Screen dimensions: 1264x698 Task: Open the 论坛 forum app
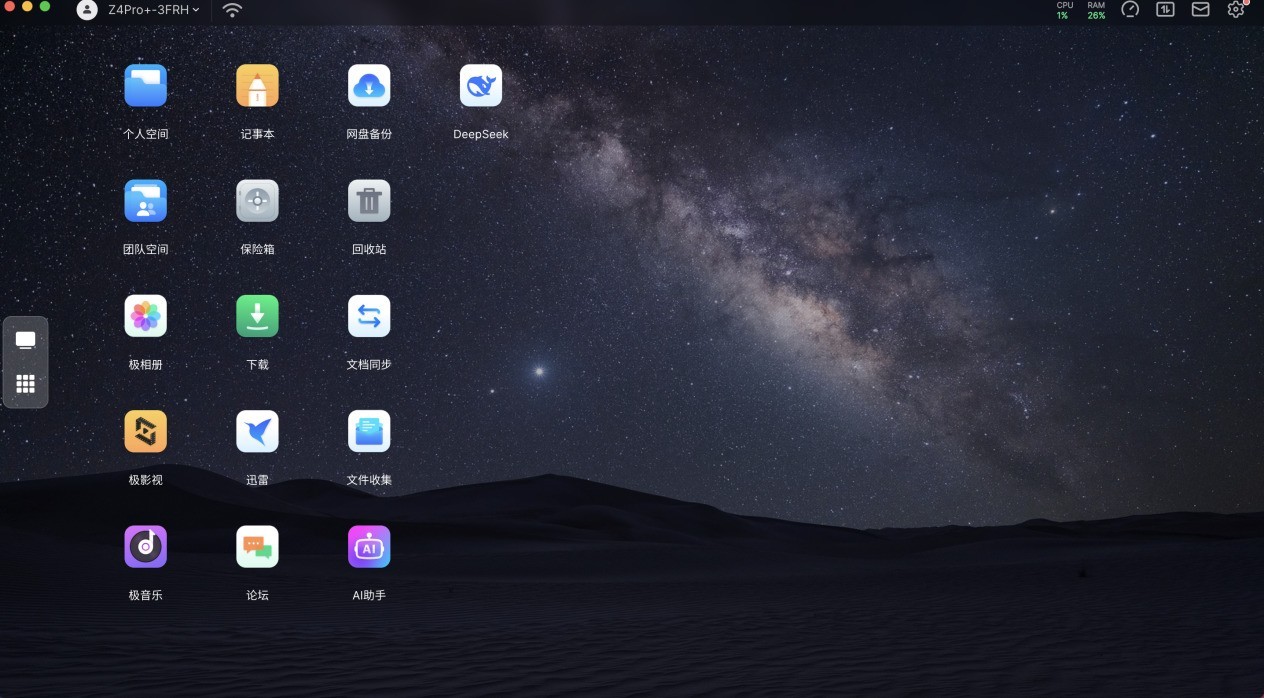257,547
